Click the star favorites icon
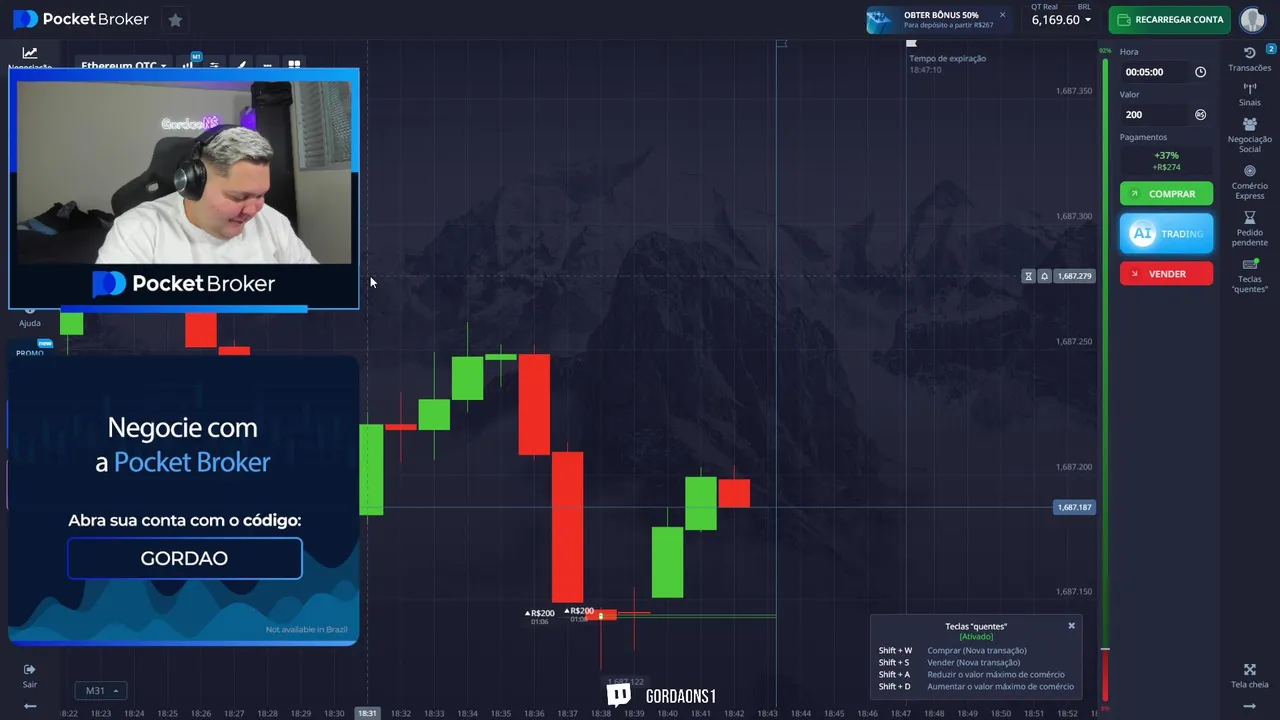The image size is (1280, 720). pyautogui.click(x=175, y=20)
